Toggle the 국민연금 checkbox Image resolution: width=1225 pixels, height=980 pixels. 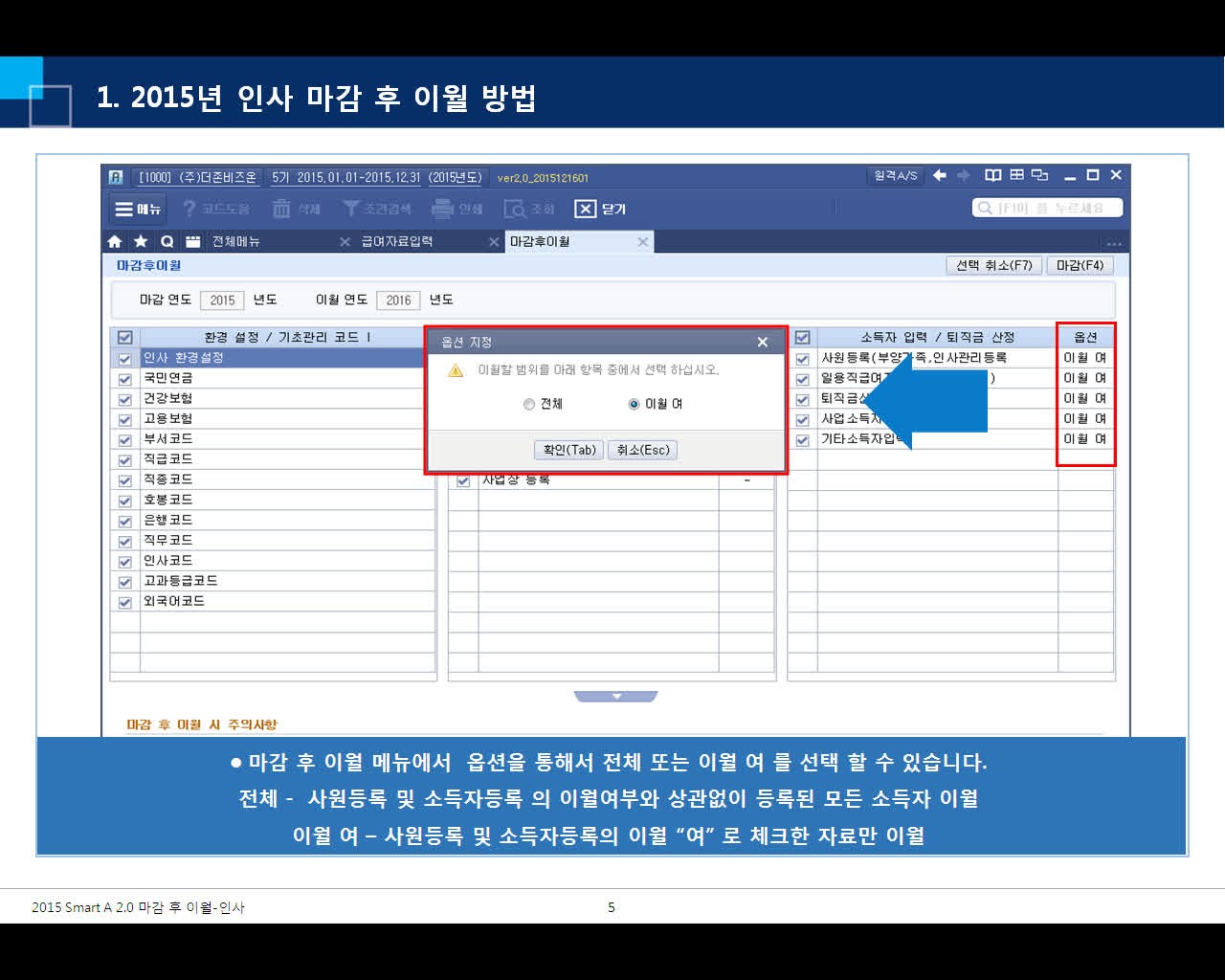click(124, 378)
